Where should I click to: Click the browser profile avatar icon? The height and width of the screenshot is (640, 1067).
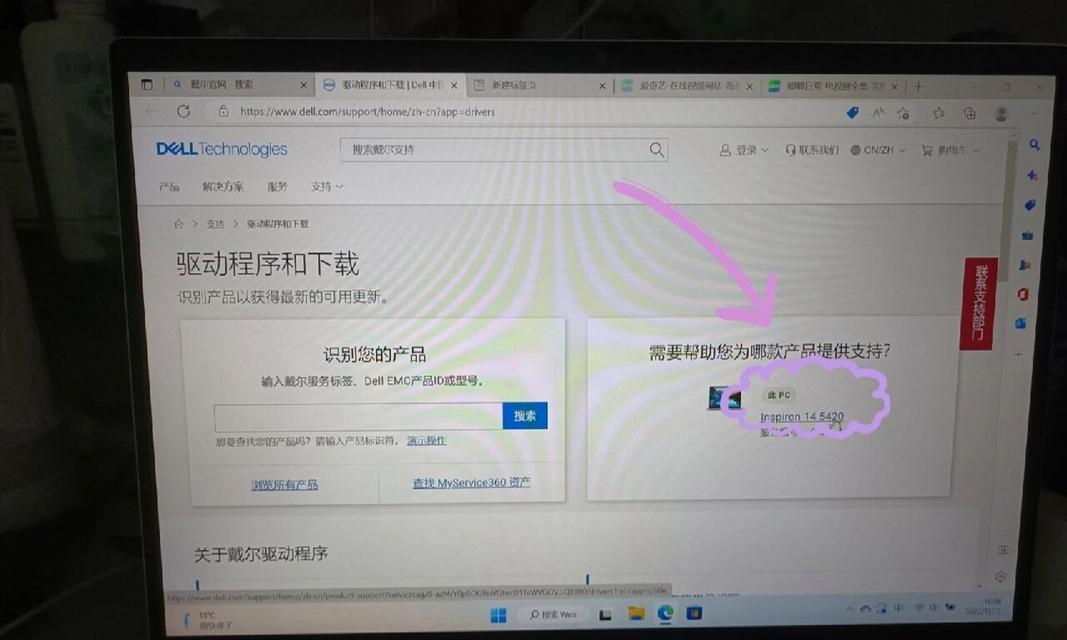pos(1001,114)
